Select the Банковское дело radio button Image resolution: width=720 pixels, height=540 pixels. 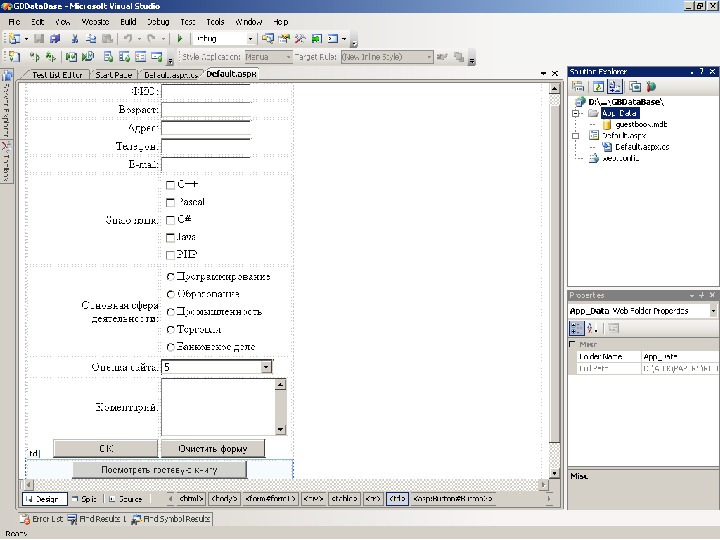point(171,347)
